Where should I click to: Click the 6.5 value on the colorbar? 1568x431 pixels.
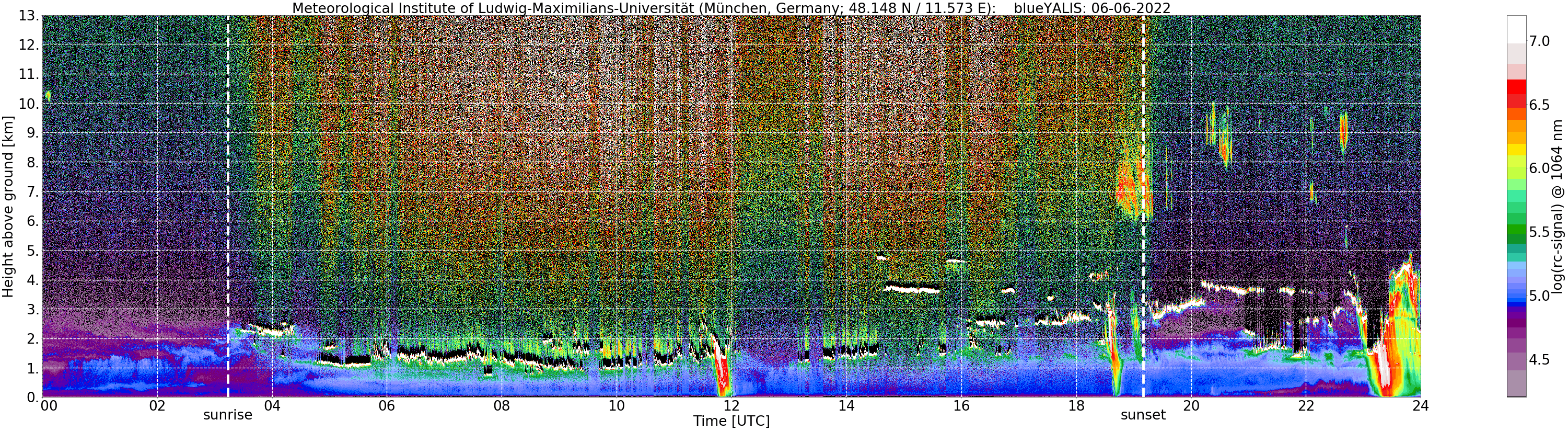click(1539, 105)
